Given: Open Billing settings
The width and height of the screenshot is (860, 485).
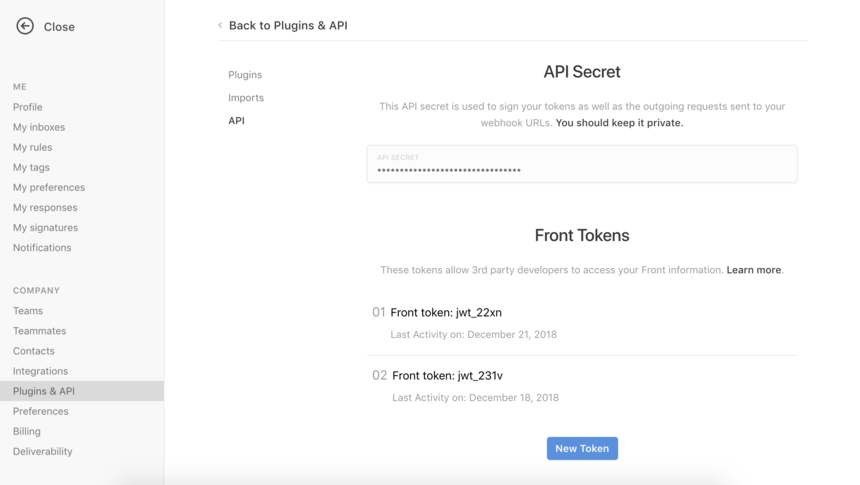Looking at the screenshot, I should coord(27,431).
